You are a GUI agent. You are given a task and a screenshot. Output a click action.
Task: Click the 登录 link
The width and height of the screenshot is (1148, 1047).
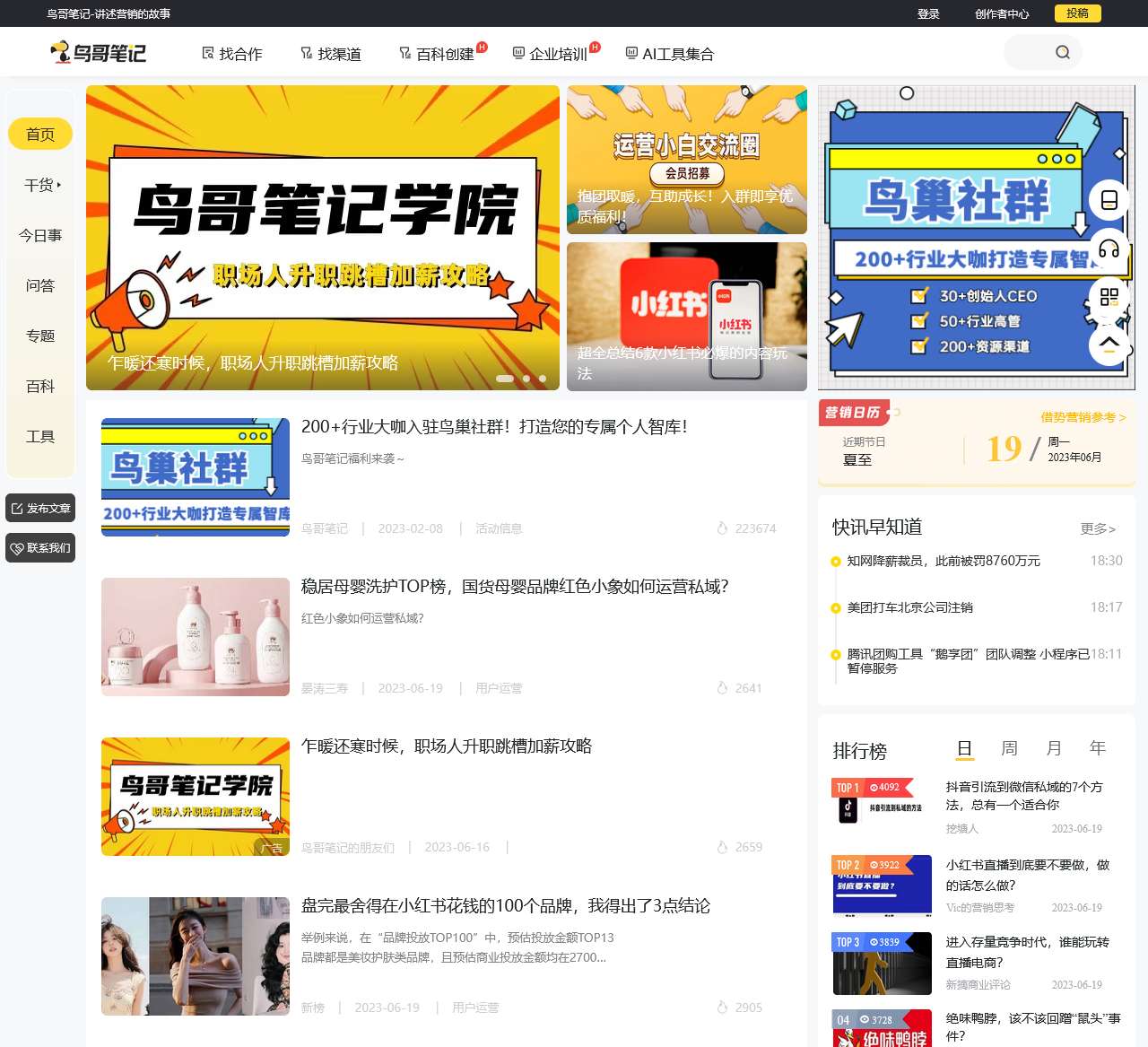tap(928, 13)
